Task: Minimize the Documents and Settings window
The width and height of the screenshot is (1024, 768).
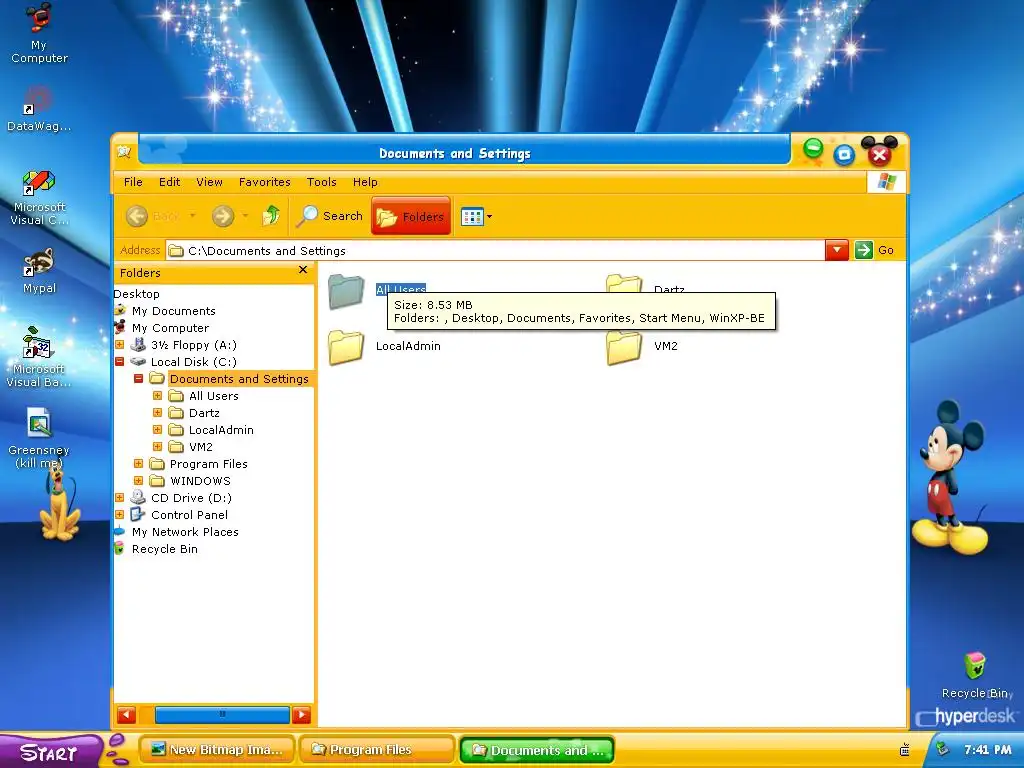Action: pyautogui.click(x=813, y=148)
